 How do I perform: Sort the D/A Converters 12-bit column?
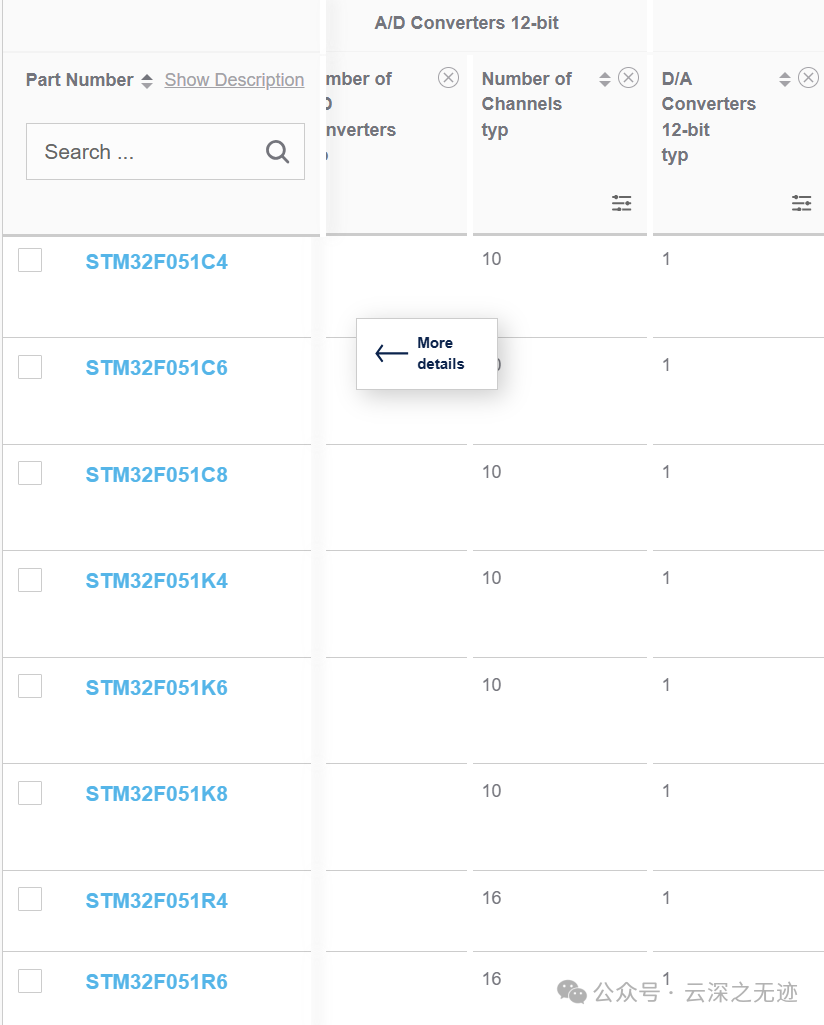(x=785, y=80)
